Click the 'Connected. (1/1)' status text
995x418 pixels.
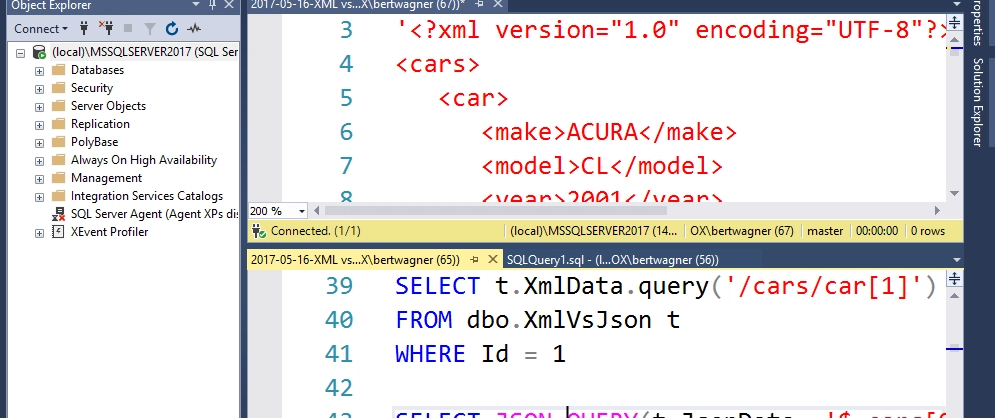[315, 231]
